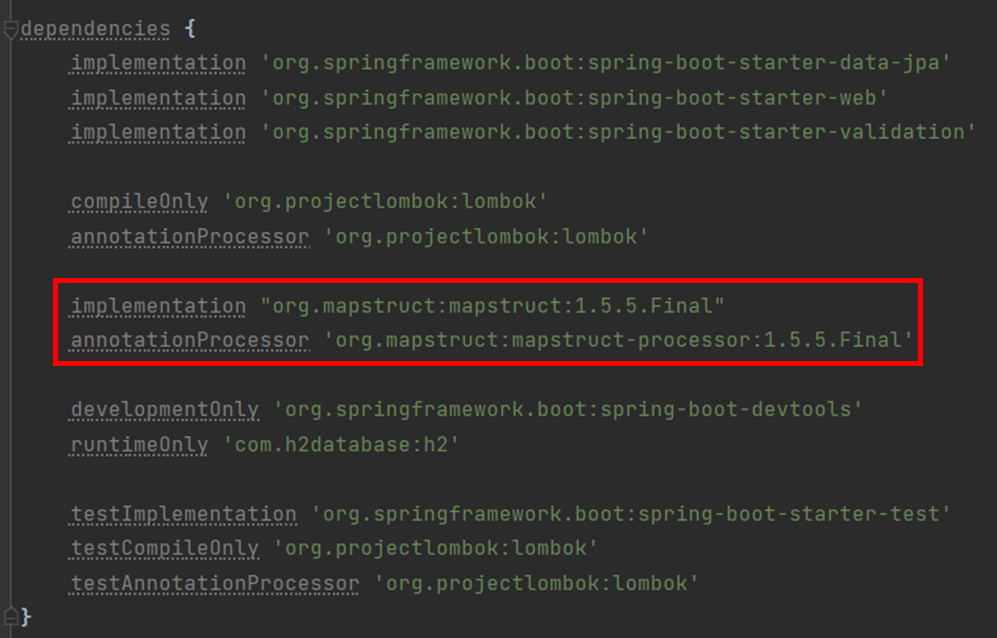Screen dimensions: 997x638
Task: Select testAnnotationProcessor 'org.projectlombok:lombok' string
Action: click(x=537, y=583)
